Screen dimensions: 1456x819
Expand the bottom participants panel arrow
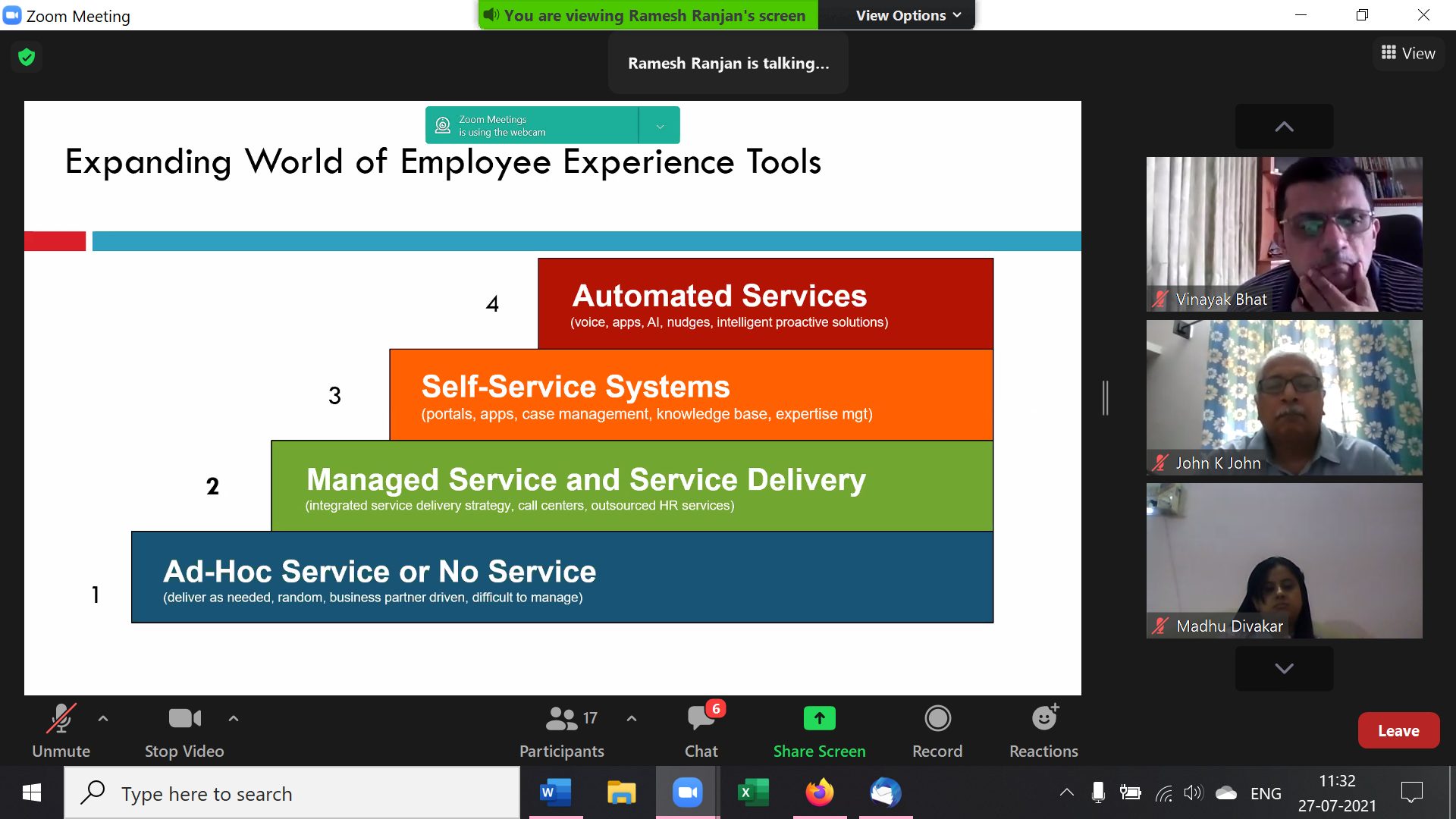(1284, 667)
